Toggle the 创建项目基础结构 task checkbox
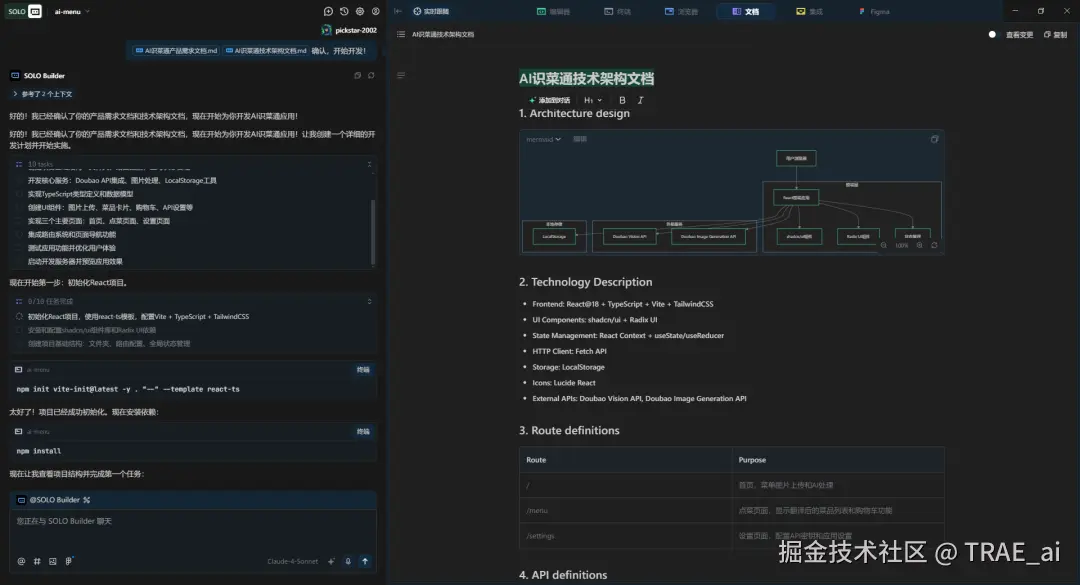The height and width of the screenshot is (585, 1080). 19,343
